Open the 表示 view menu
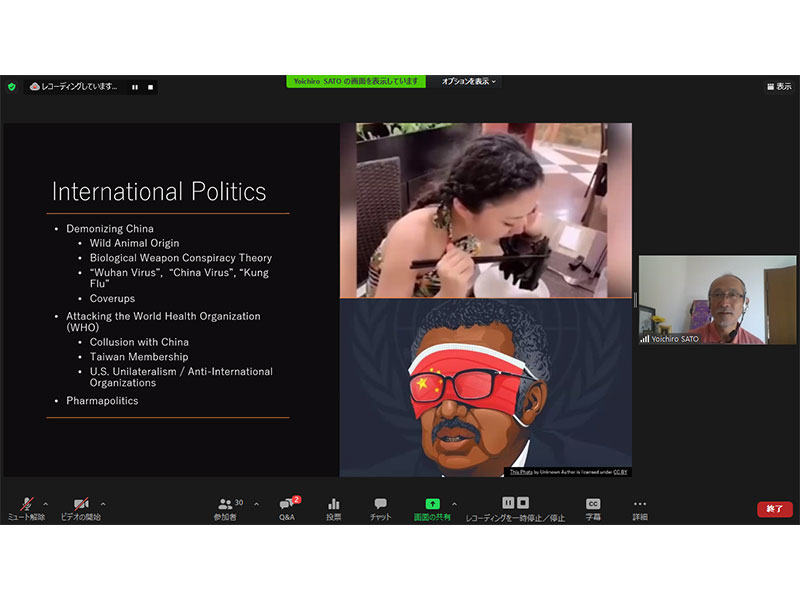The width and height of the screenshot is (800, 600). click(x=778, y=87)
